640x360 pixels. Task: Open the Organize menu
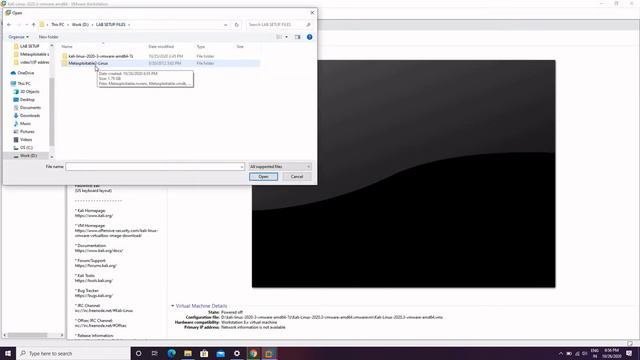pos(19,37)
